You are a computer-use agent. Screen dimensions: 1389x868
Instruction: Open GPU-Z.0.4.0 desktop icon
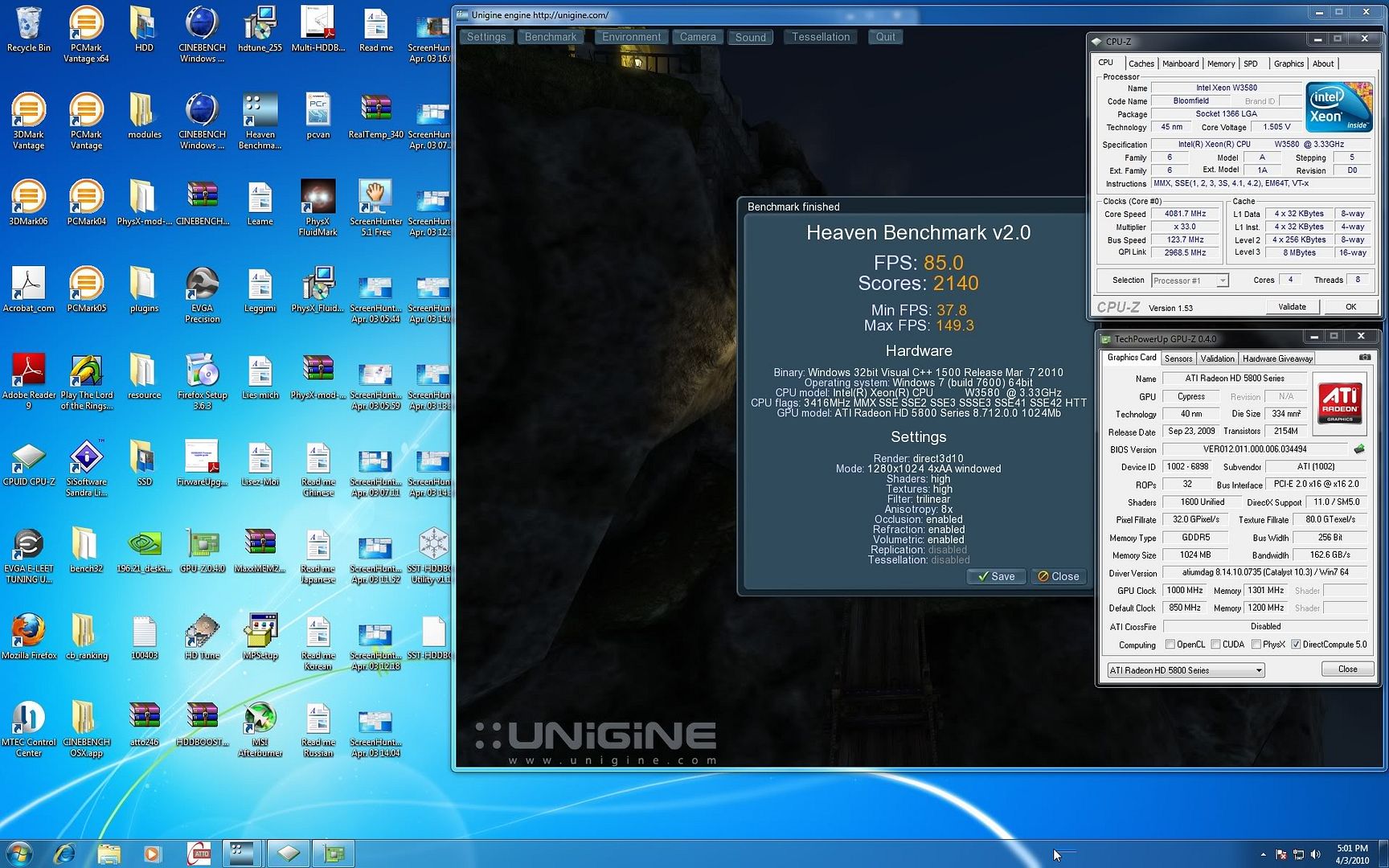click(202, 551)
